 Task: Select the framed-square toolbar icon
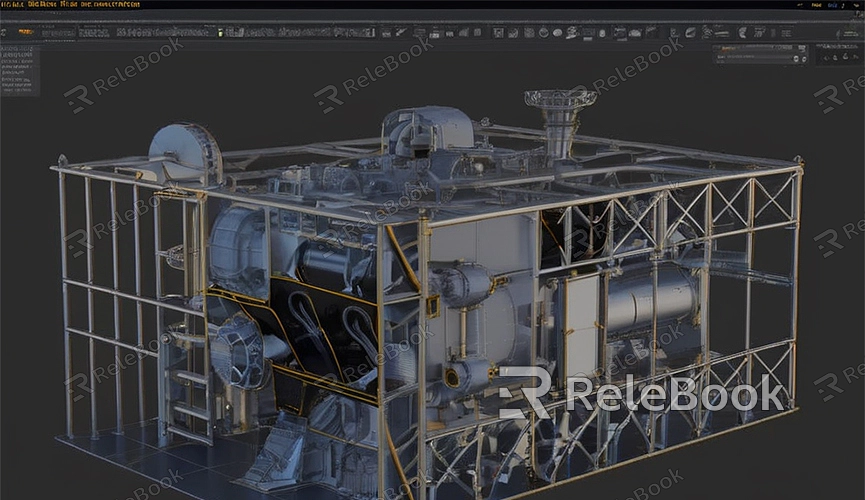[x=499, y=33]
